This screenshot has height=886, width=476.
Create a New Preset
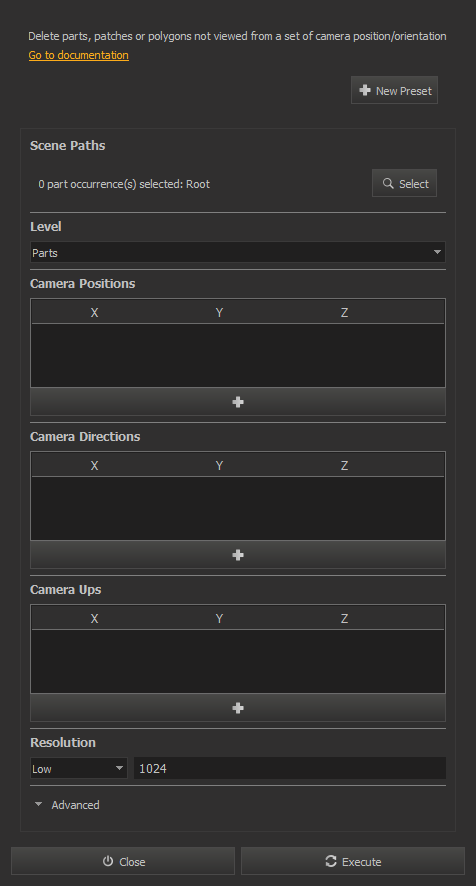(395, 90)
